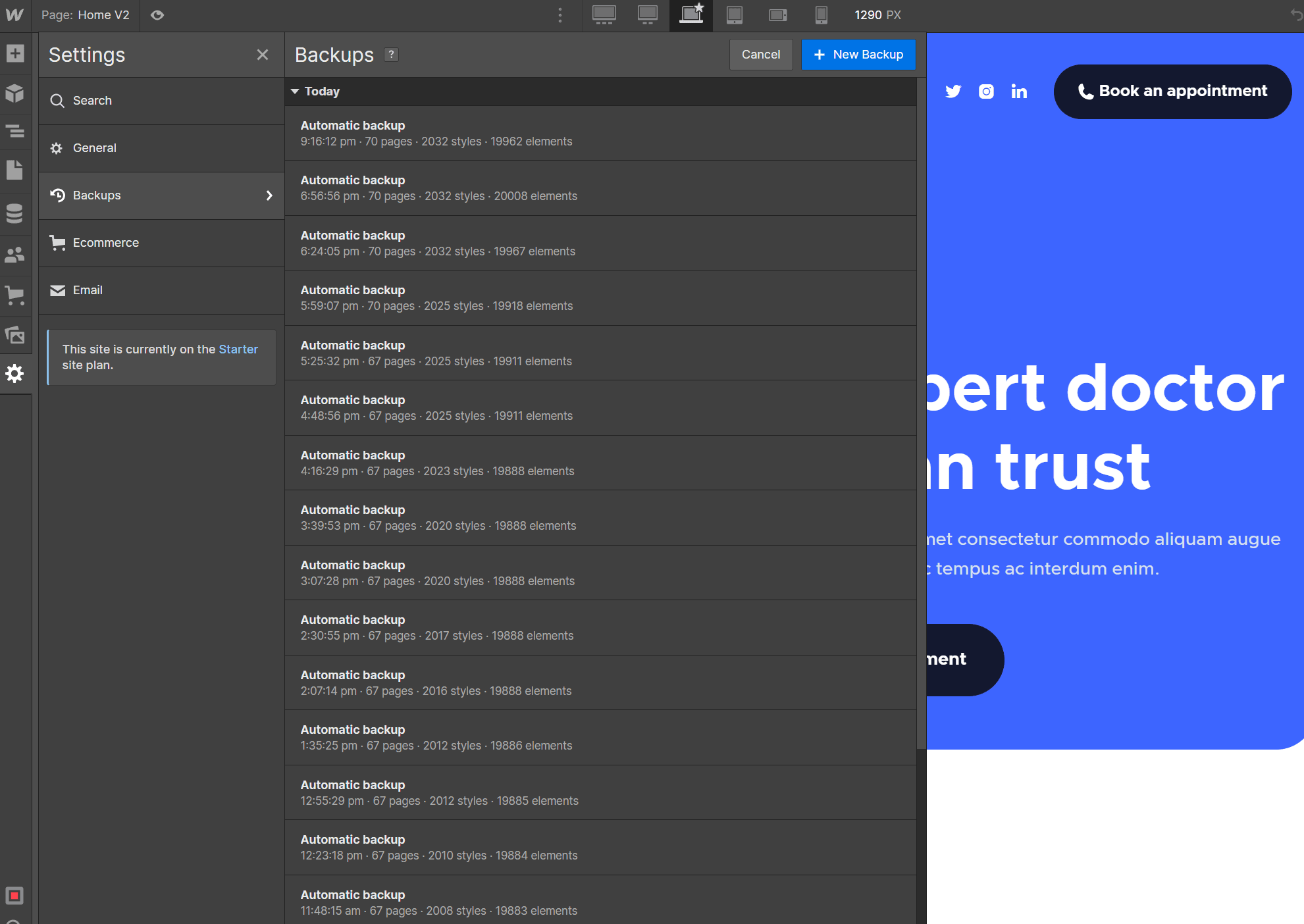Image resolution: width=1304 pixels, height=924 pixels.
Task: Open the Components panel
Action: tap(14, 93)
